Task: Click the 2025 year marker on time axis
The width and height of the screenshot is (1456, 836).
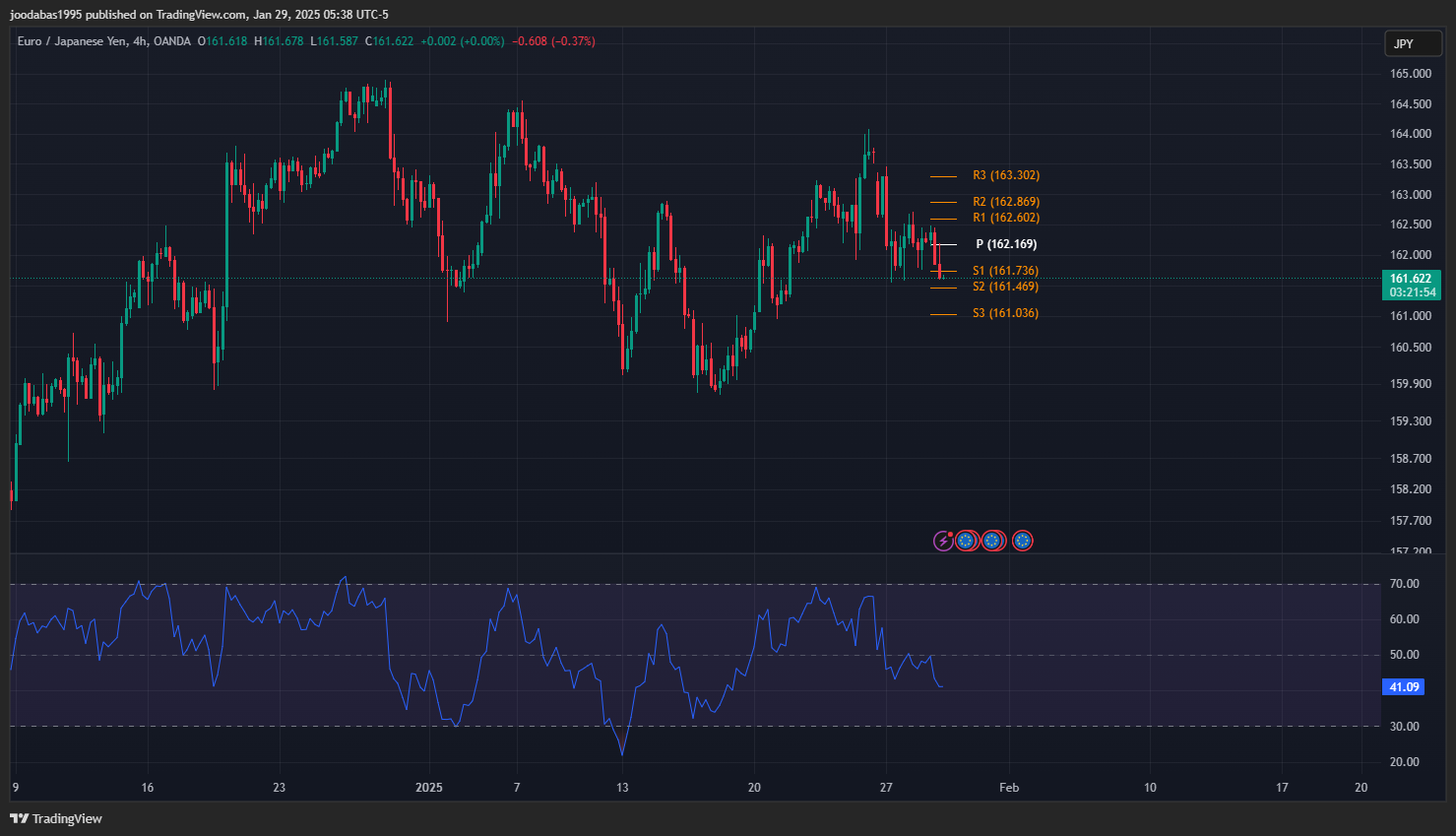Action: 429,788
